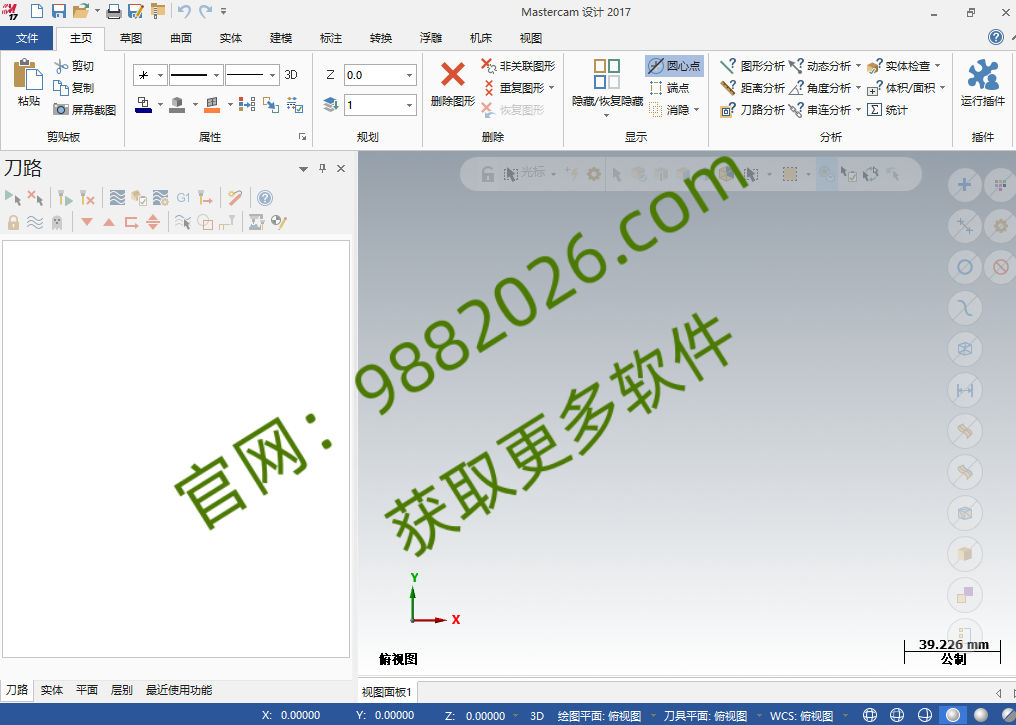Click the Save icon in quick access toolbar
Viewport: 1016px width, 725px height.
tap(58, 11)
